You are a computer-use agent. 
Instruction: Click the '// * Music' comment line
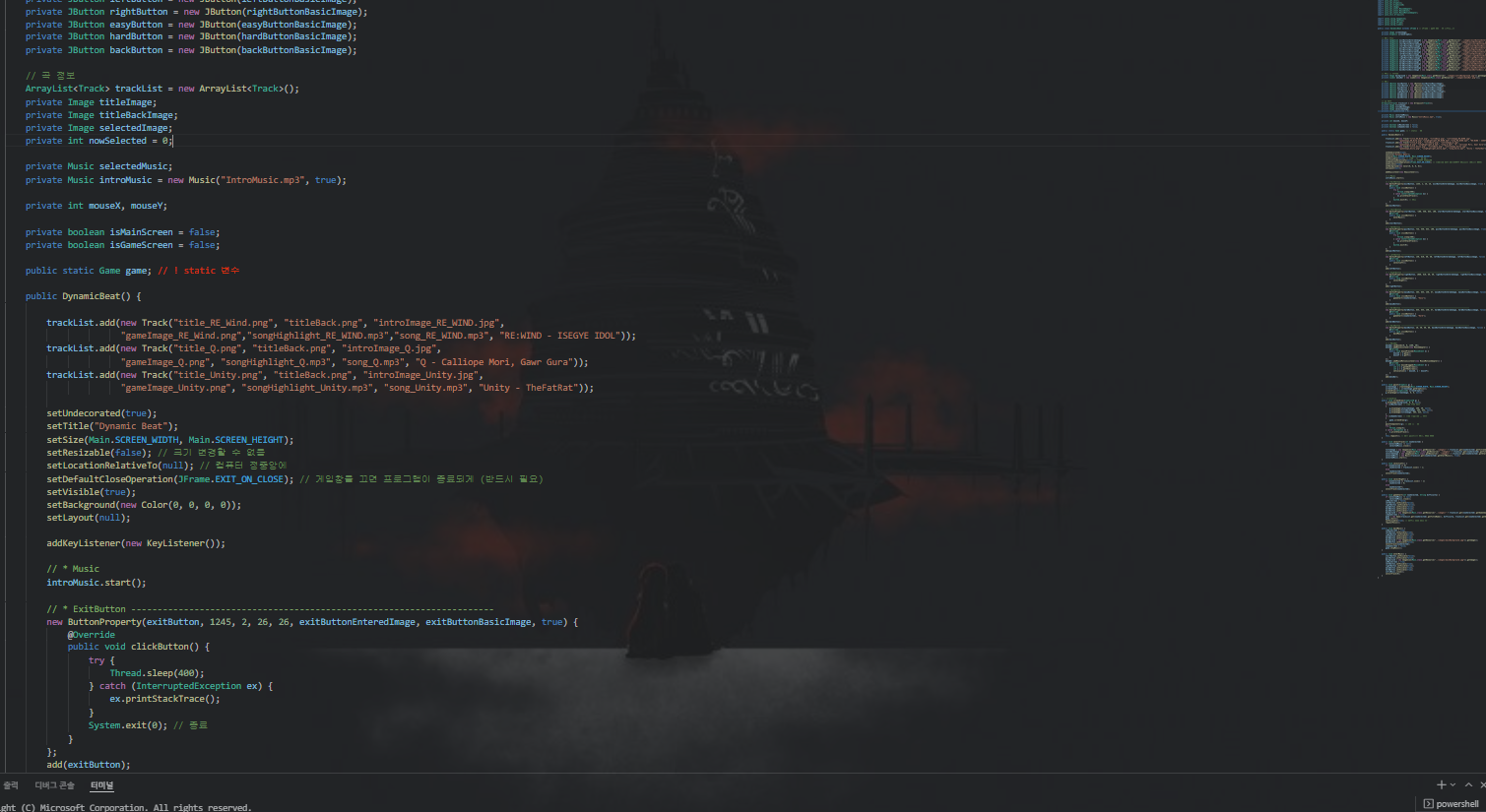(73, 569)
